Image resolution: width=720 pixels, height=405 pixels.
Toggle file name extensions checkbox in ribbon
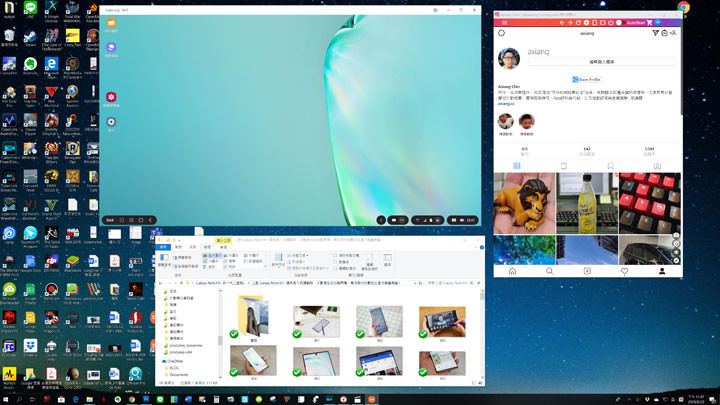pyautogui.click(x=341, y=262)
